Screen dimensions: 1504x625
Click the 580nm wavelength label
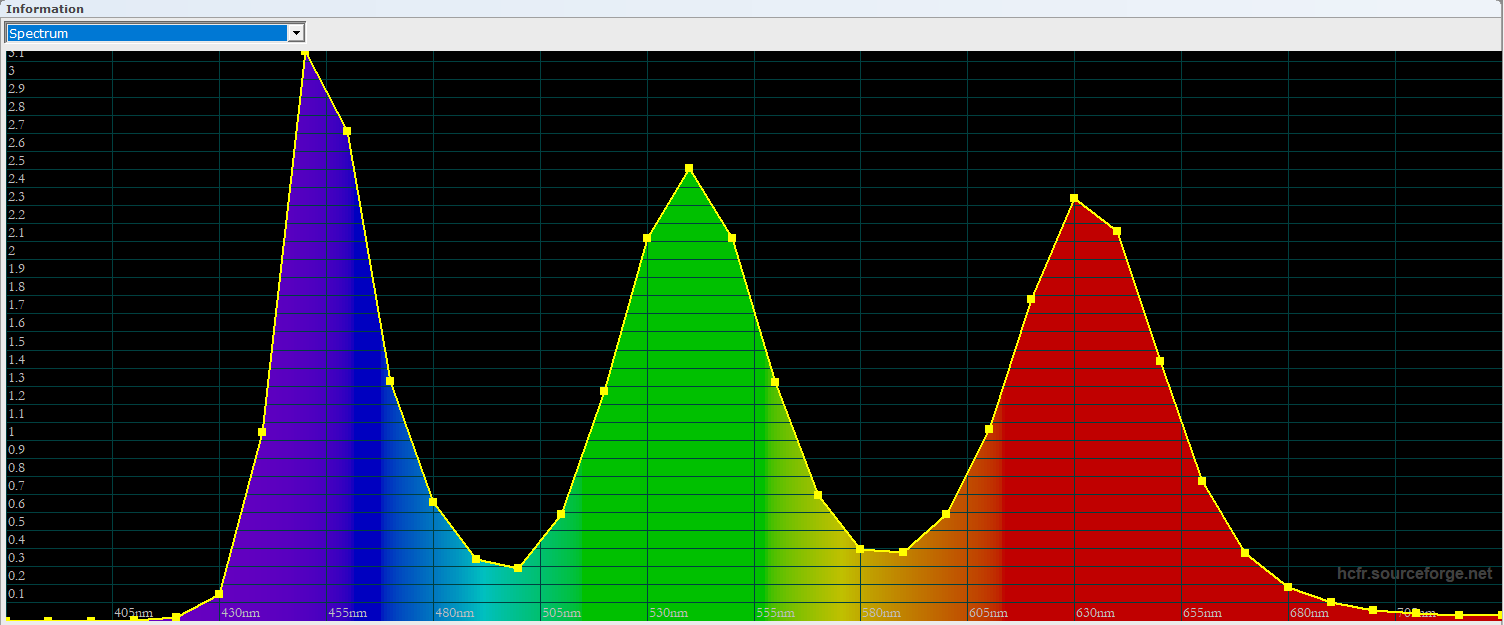coord(882,612)
